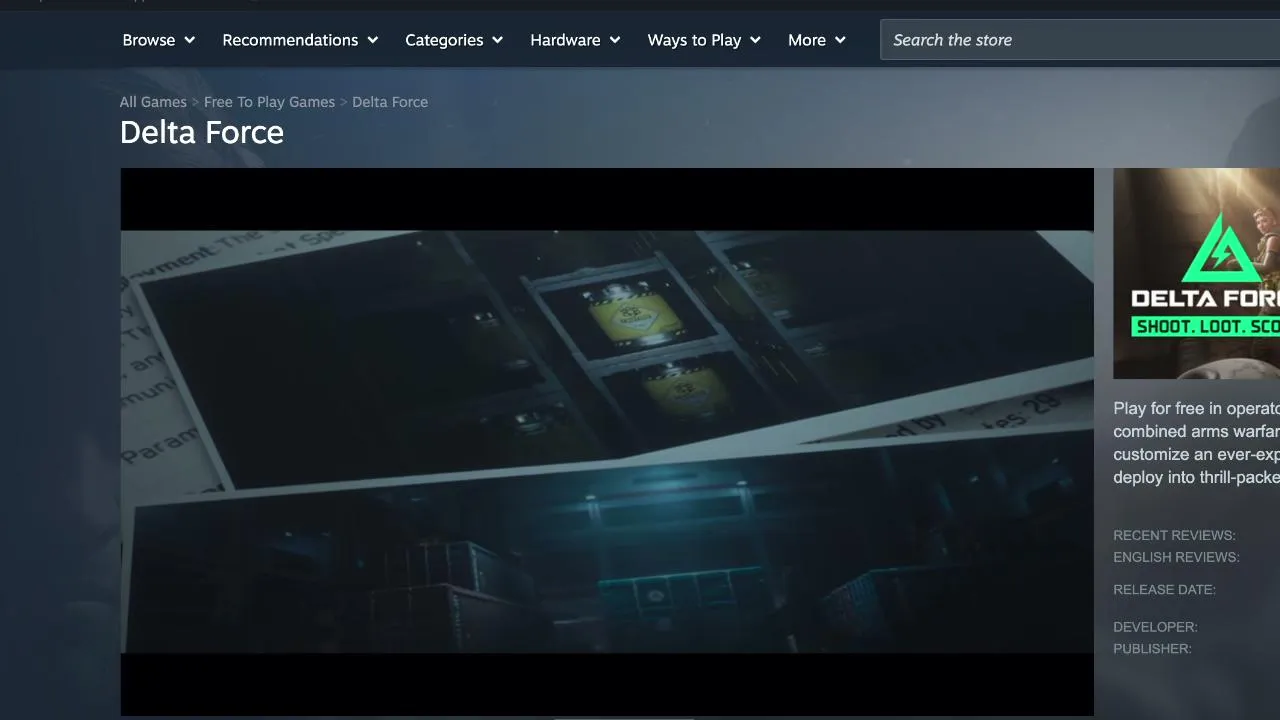Click the DEVELOPER label
This screenshot has width=1280, height=720.
click(x=1155, y=627)
